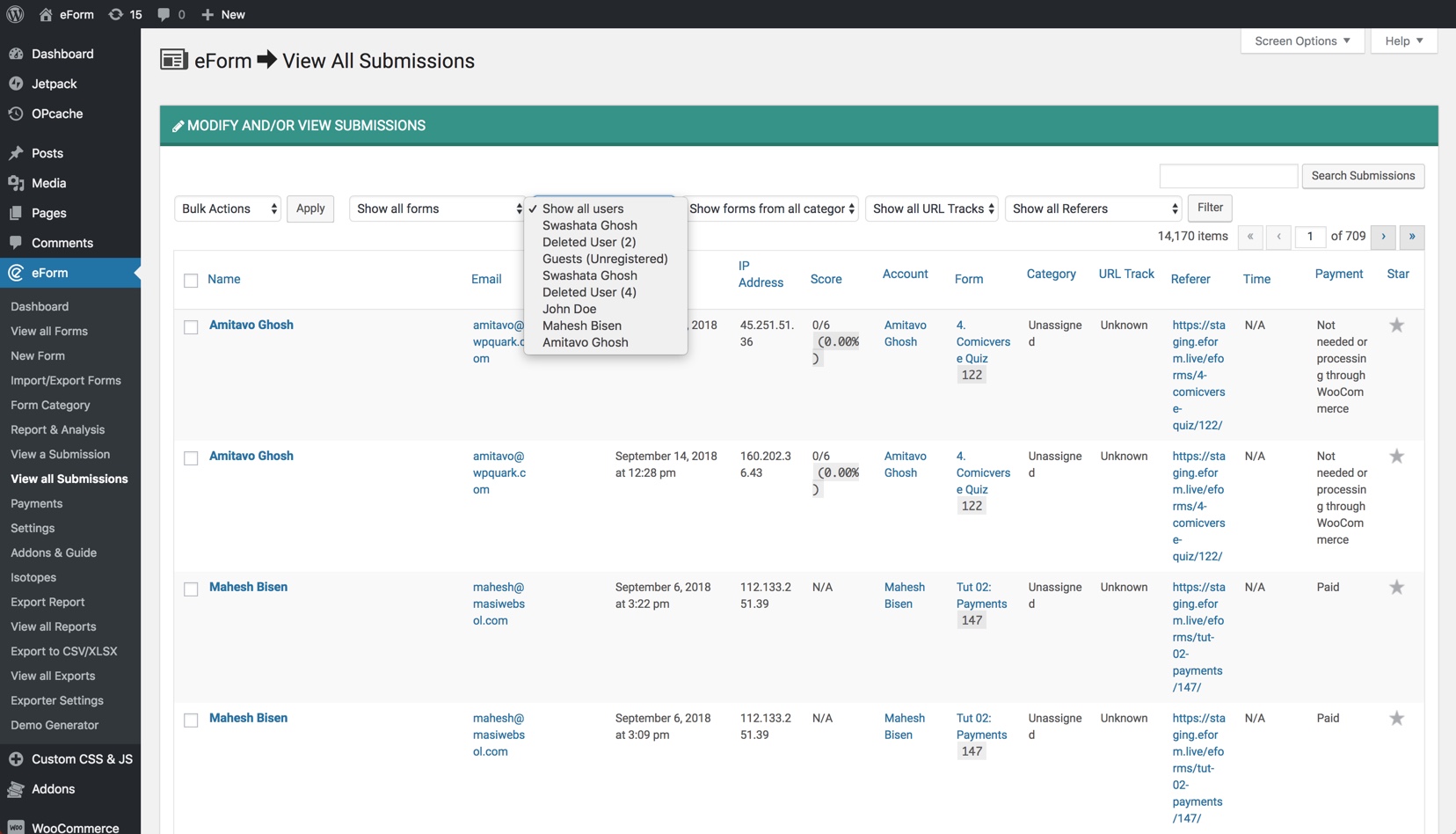Open the 4. Comicverse Quiz form link in first row
This screenshot has width=1456, height=834.
[983, 341]
